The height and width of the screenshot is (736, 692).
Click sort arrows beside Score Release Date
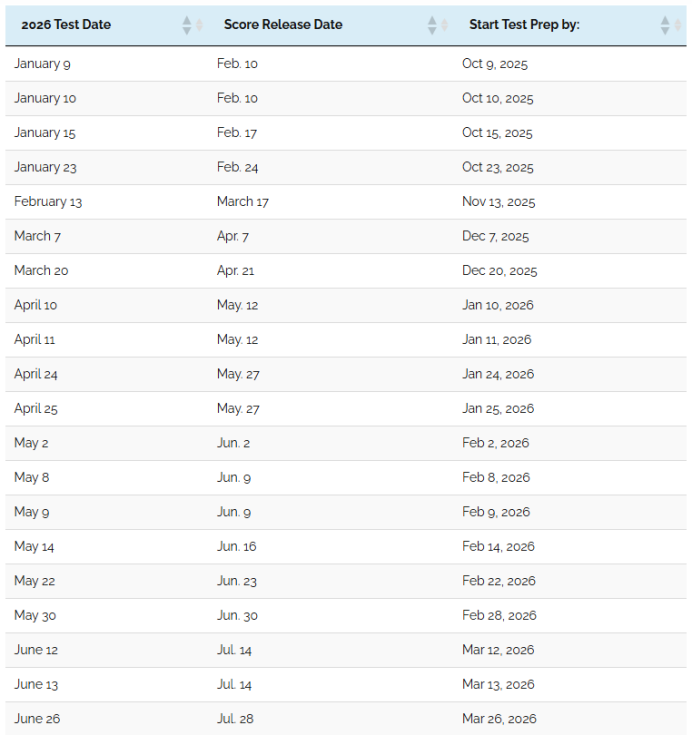437,25
